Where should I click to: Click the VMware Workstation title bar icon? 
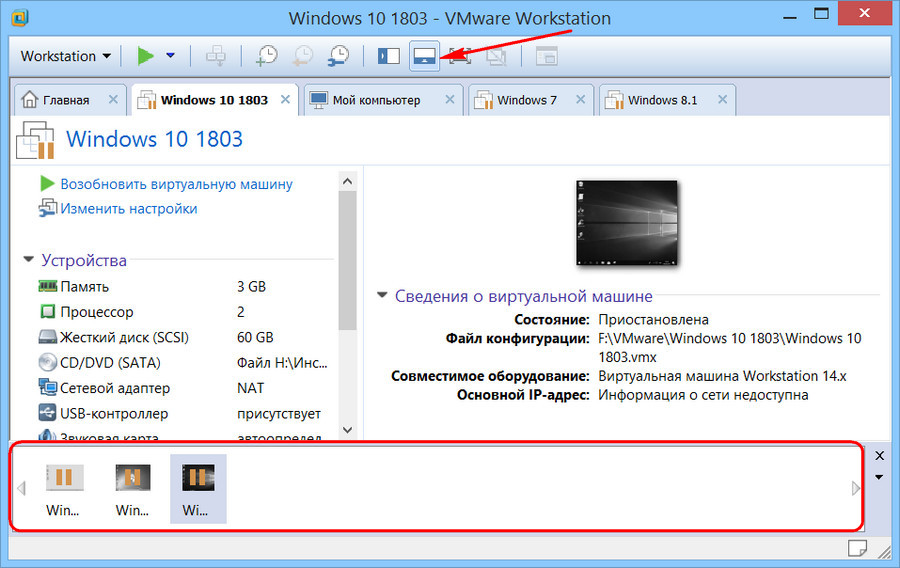pos(20,18)
